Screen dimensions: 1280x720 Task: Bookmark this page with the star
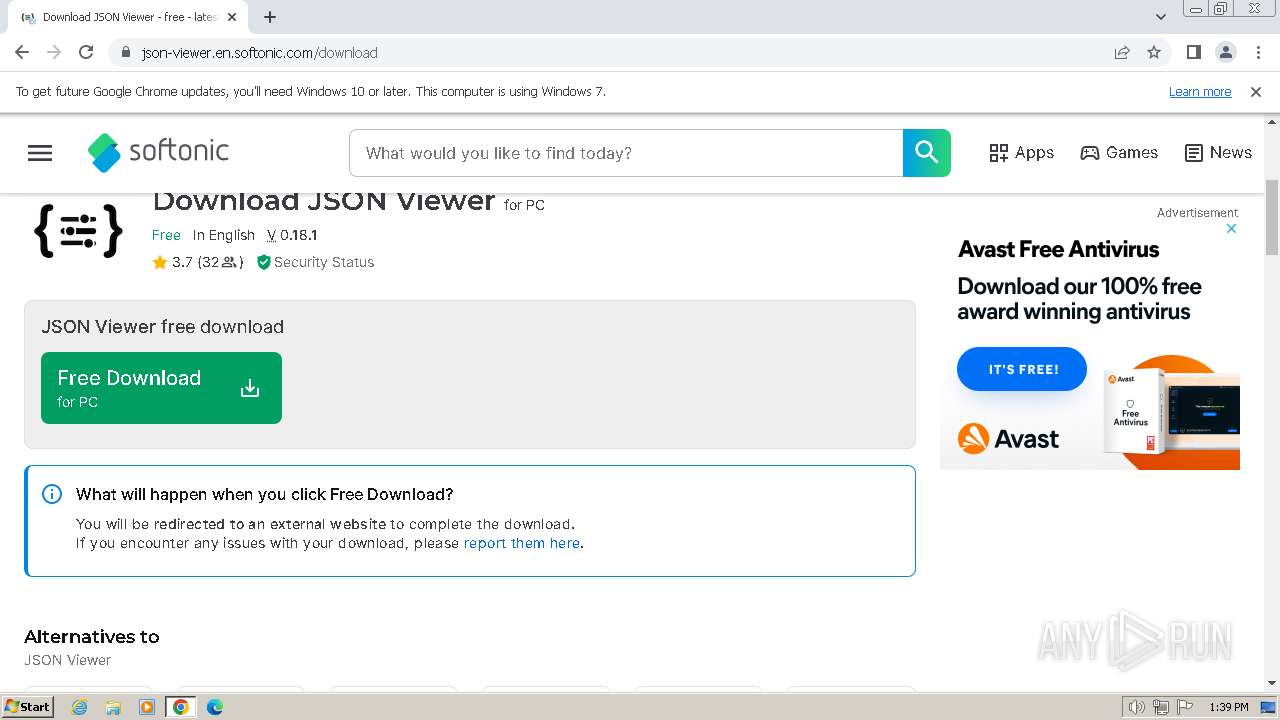[x=1154, y=53]
